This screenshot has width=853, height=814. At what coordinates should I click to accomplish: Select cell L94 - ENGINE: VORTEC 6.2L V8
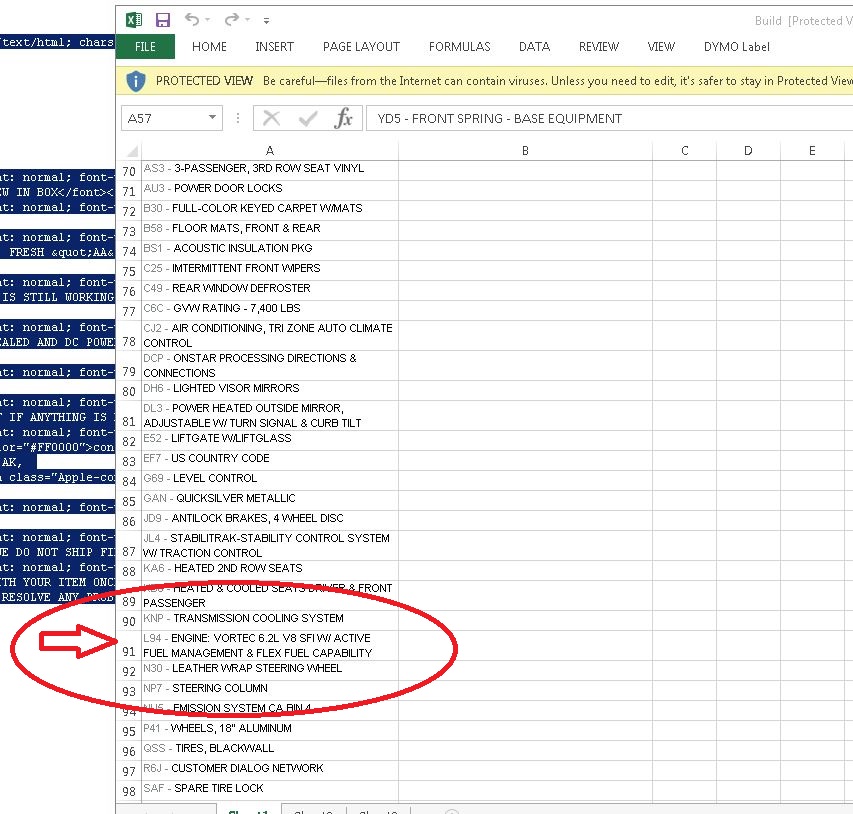(x=270, y=646)
